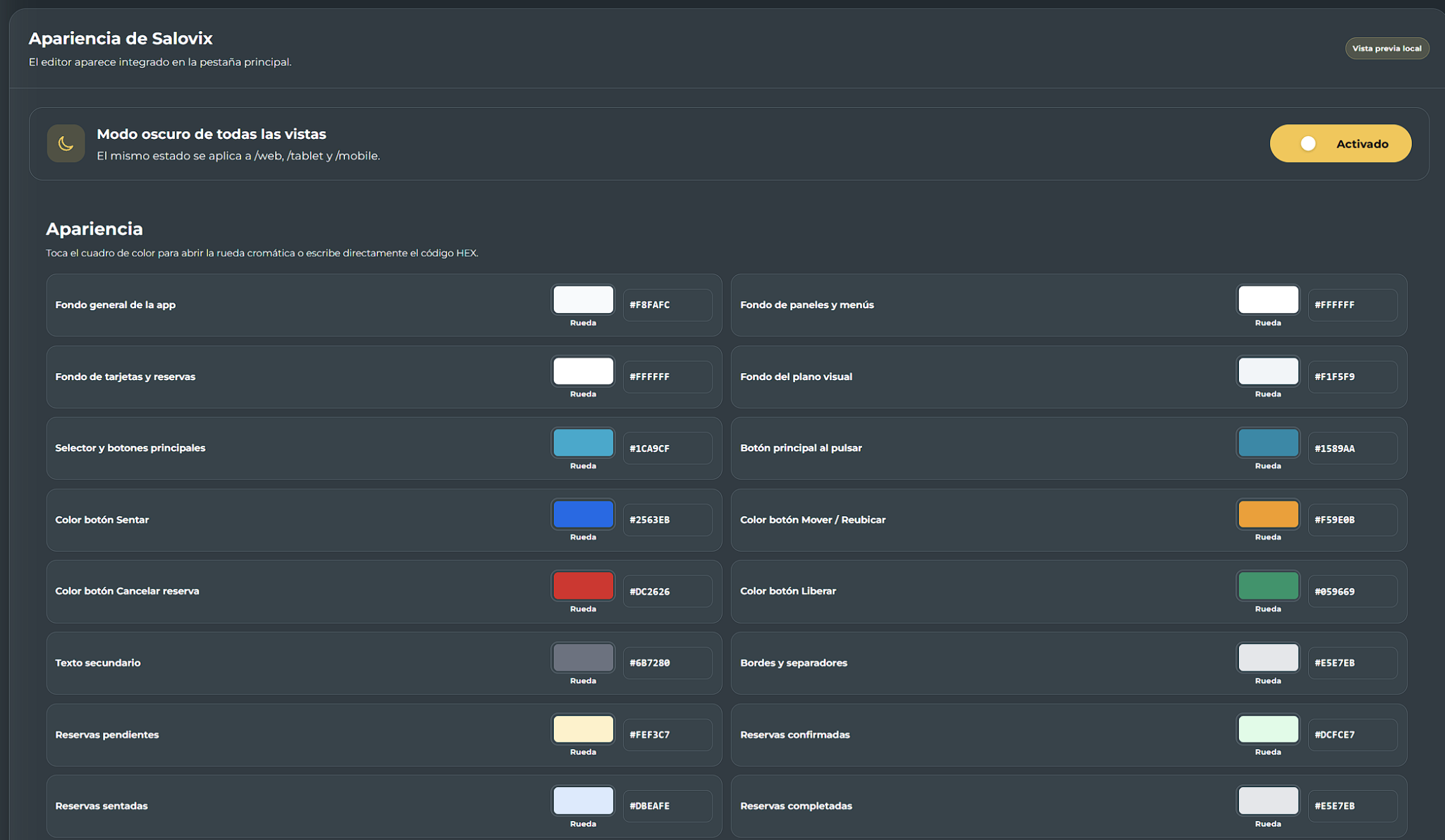Open the Reservas sentadas color swatch
Viewport: 1445px width, 840px height.
tap(583, 801)
